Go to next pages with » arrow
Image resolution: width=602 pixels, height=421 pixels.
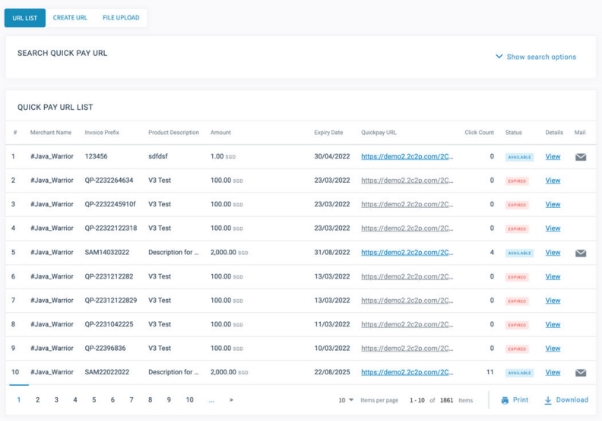[231, 400]
